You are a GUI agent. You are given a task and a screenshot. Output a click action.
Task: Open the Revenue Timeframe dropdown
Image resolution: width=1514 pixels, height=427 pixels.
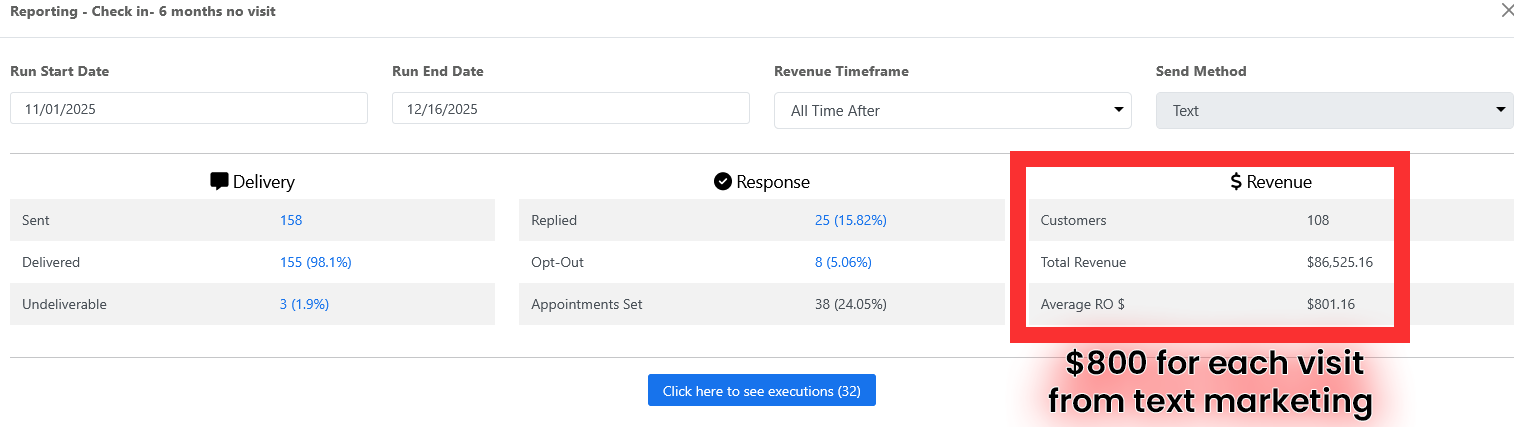coord(952,111)
